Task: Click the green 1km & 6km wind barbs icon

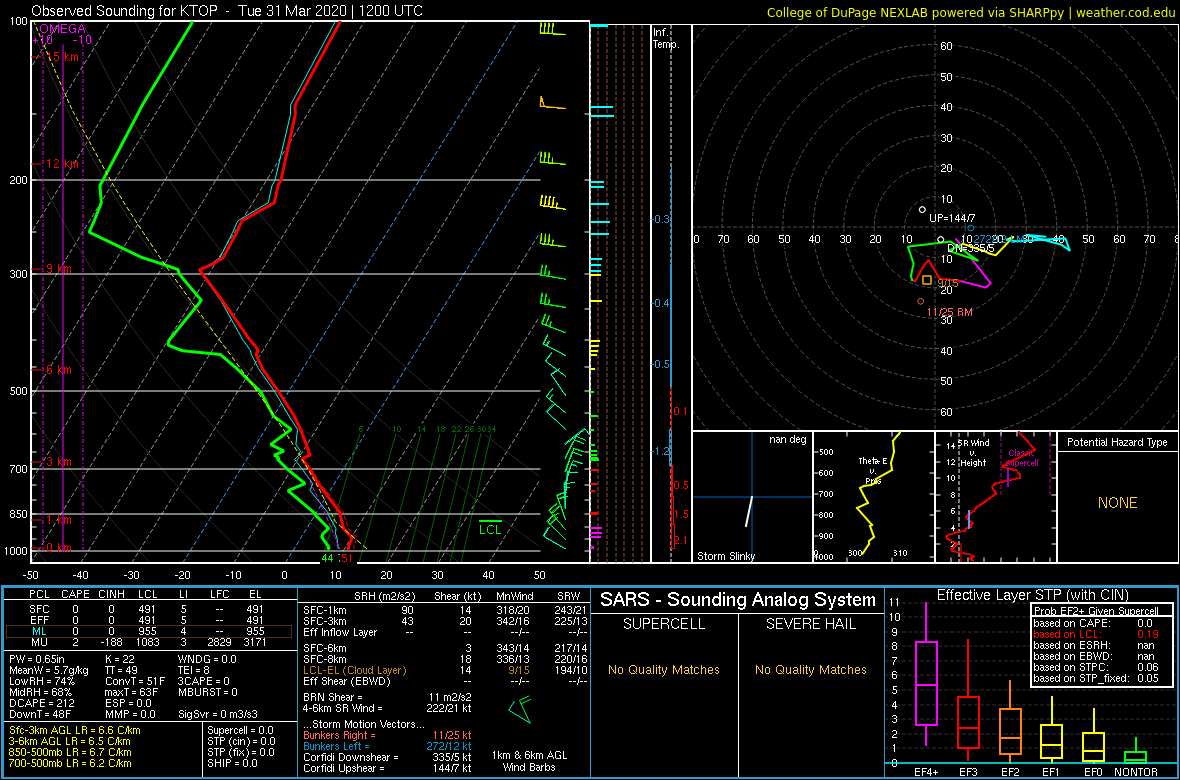Action: click(x=519, y=708)
